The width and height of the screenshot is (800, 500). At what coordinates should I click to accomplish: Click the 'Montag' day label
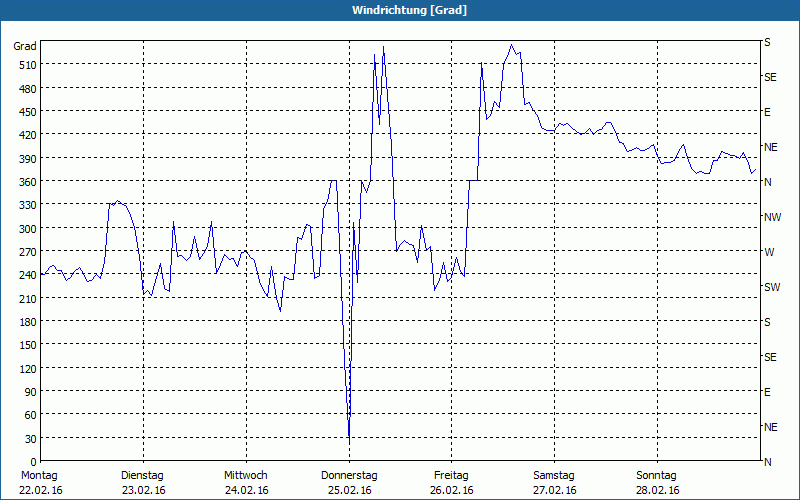point(39,476)
